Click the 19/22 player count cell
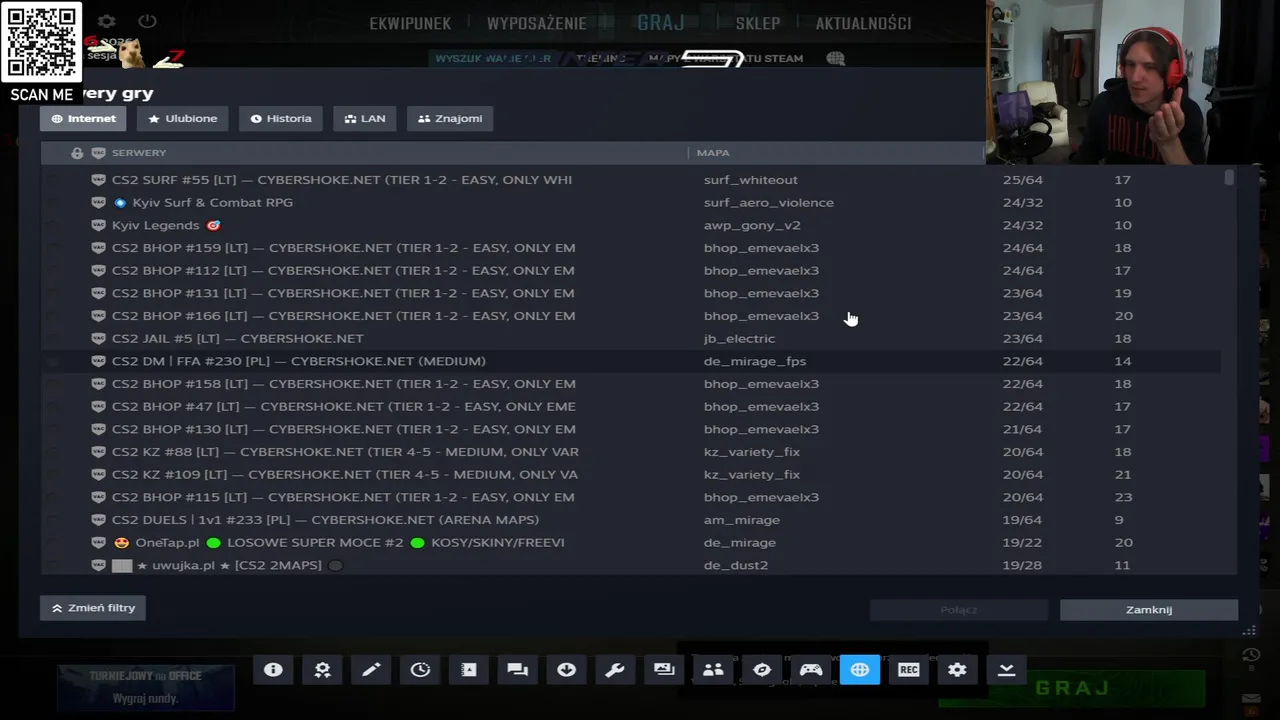Viewport: 1280px width, 720px height. [x=1022, y=542]
